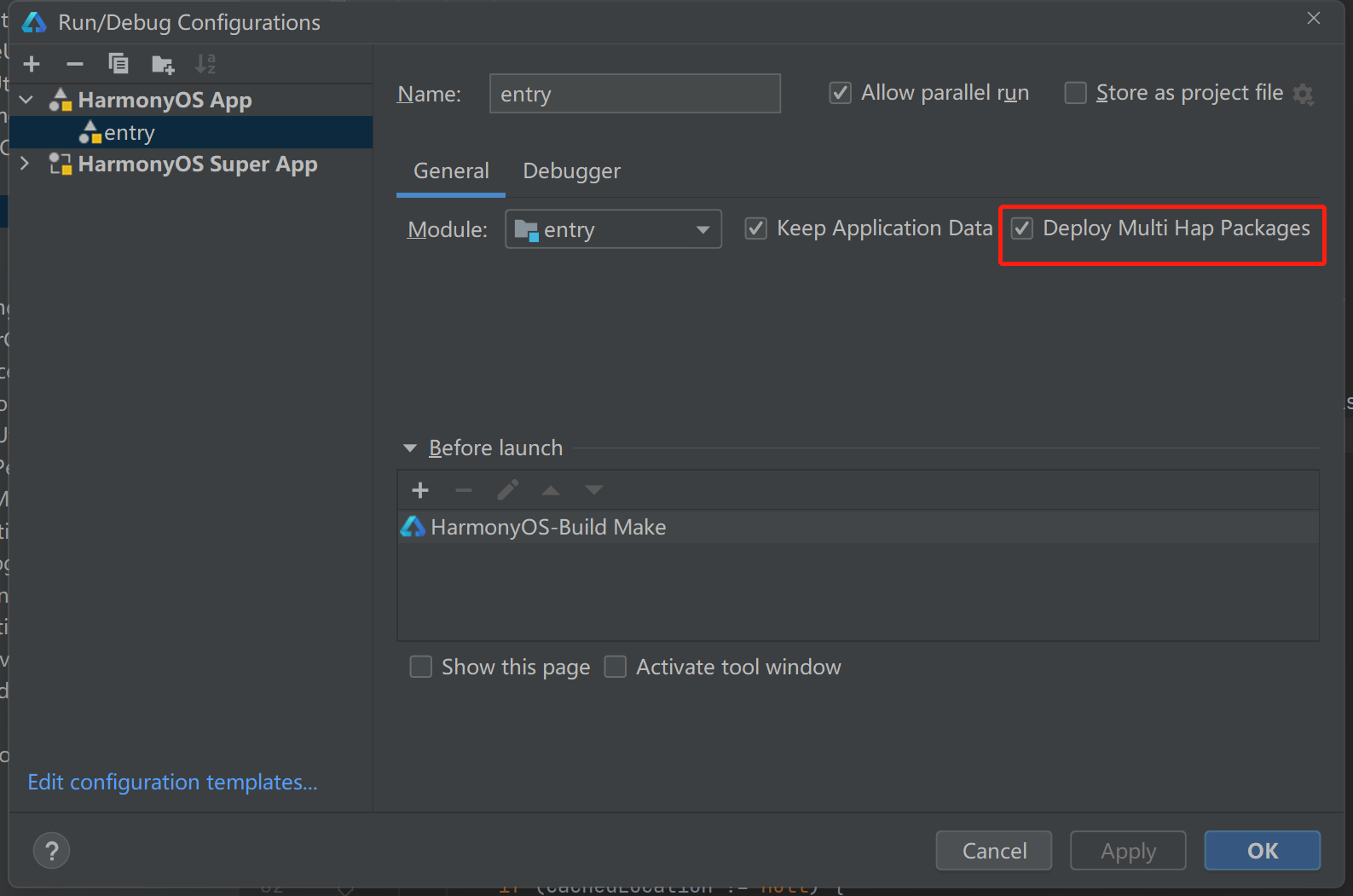
Task: Uncheck Deploy Multi Hap Packages
Action: click(x=1022, y=228)
